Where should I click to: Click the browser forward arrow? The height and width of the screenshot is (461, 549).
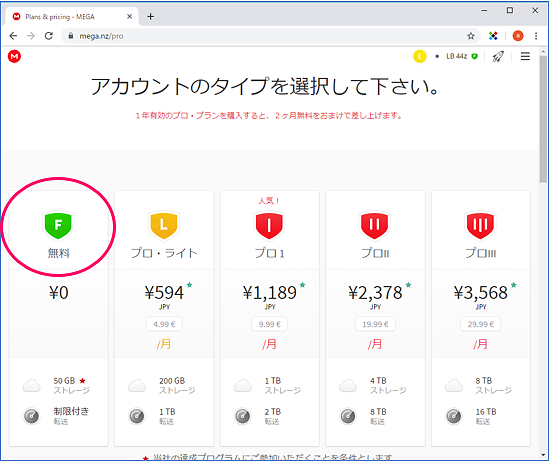(x=31, y=36)
